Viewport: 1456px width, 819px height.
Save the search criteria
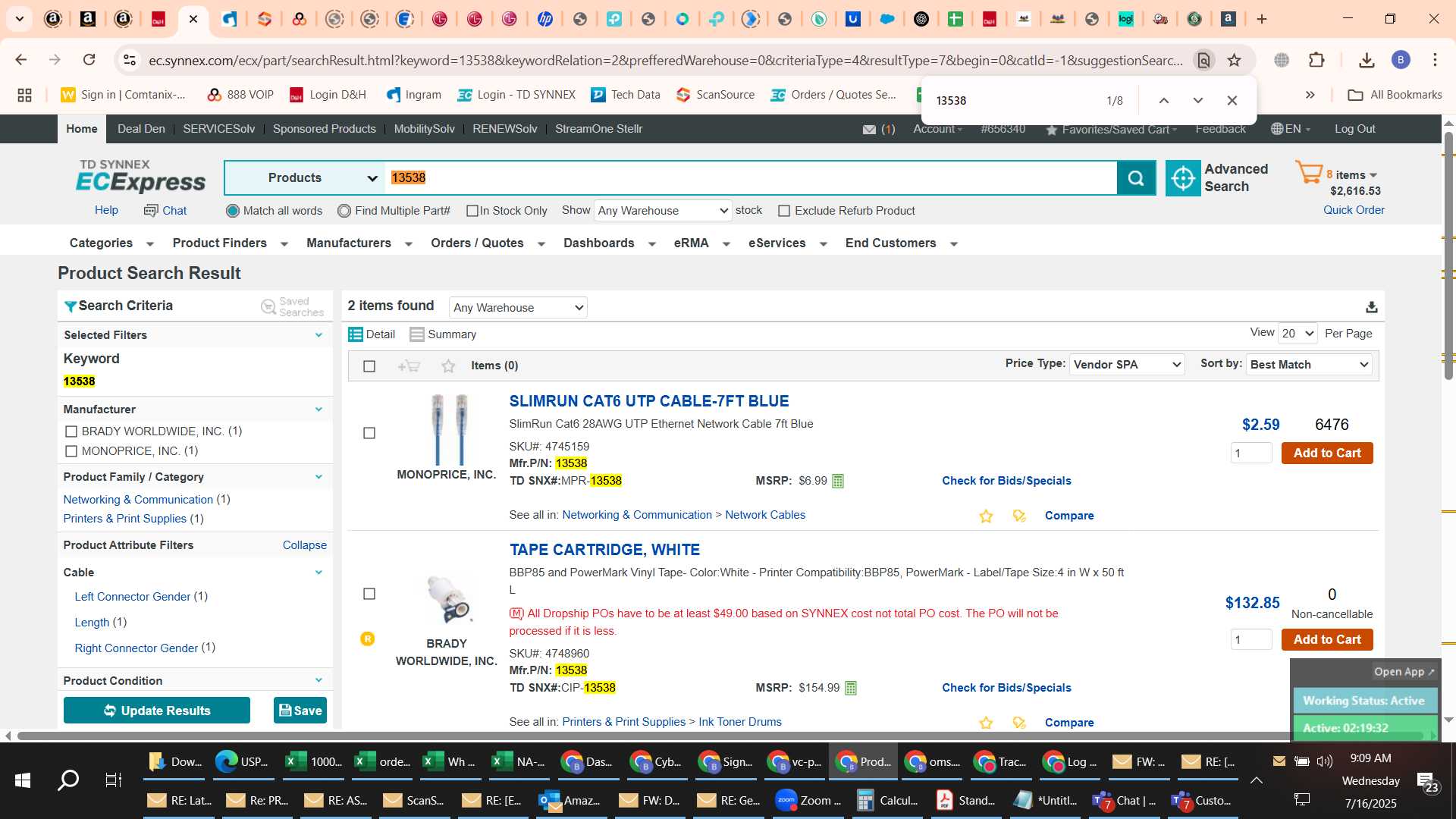tap(300, 711)
